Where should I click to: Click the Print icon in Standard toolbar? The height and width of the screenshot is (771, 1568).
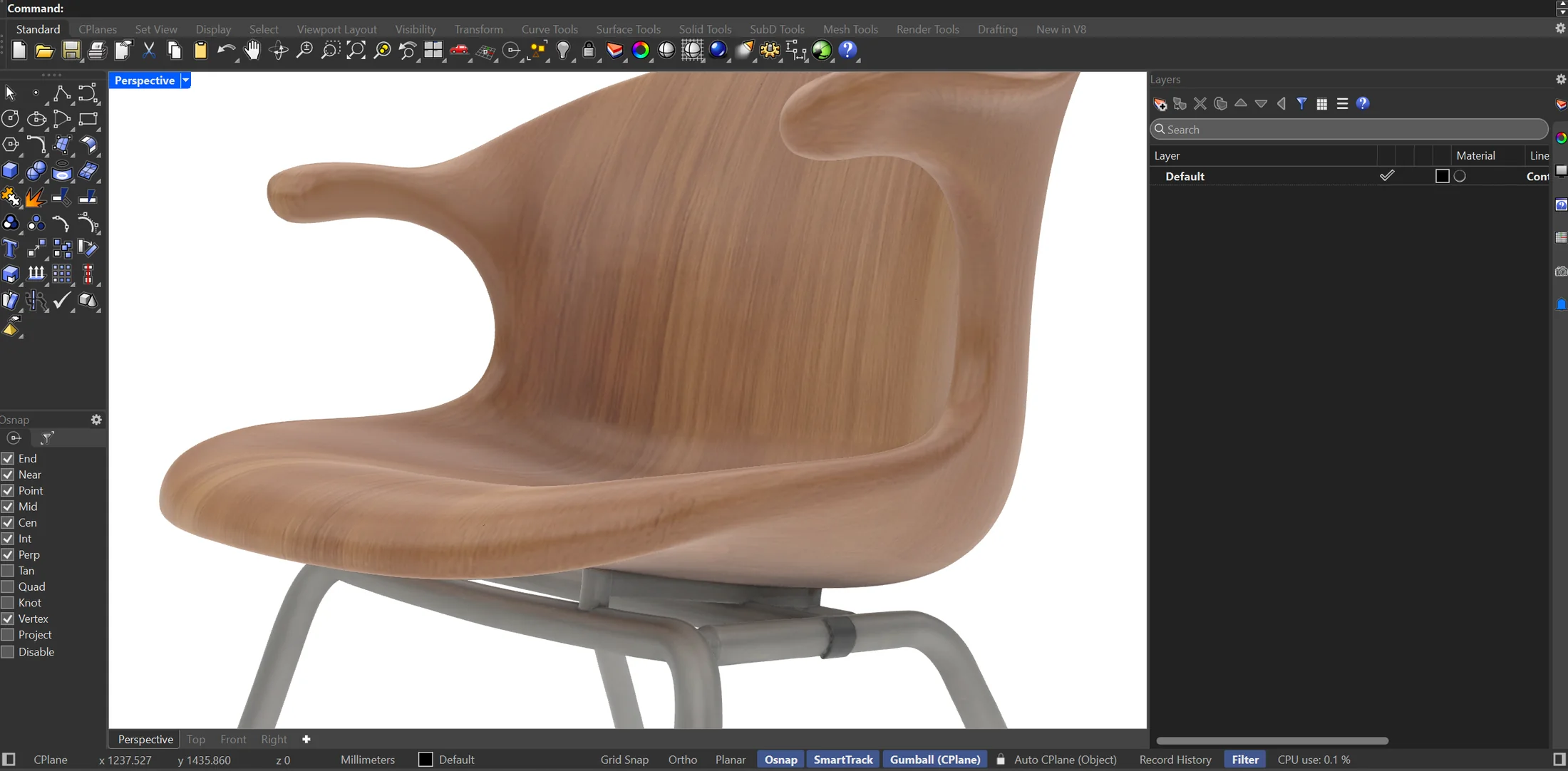(97, 51)
